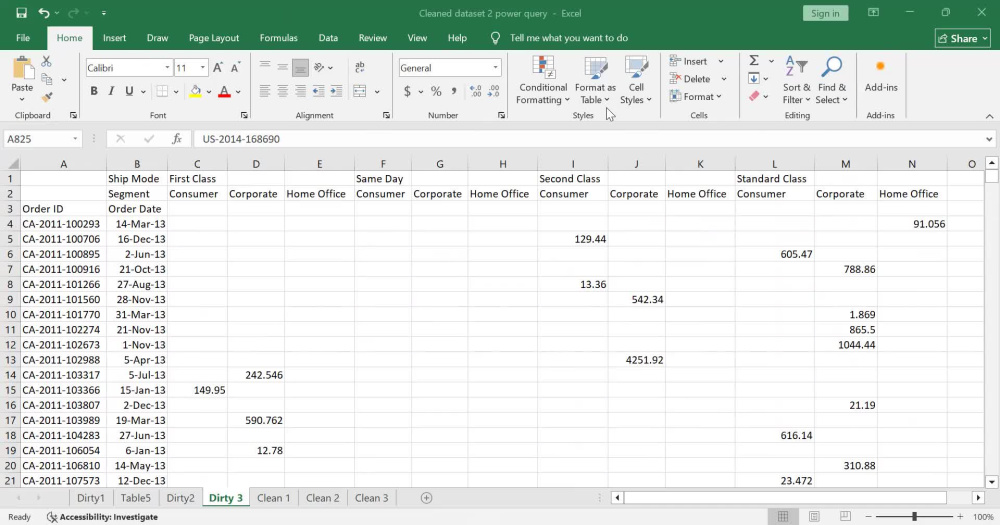Image resolution: width=1000 pixels, height=525 pixels.
Task: Open Find & Select menu
Action: [x=832, y=81]
